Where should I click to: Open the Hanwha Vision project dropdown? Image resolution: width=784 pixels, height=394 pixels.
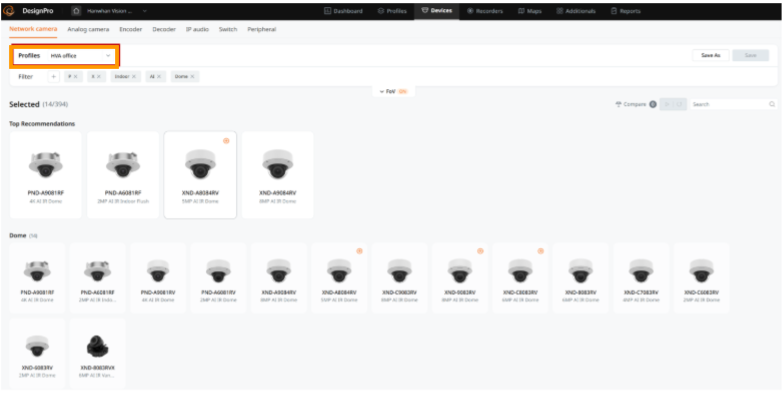117,10
